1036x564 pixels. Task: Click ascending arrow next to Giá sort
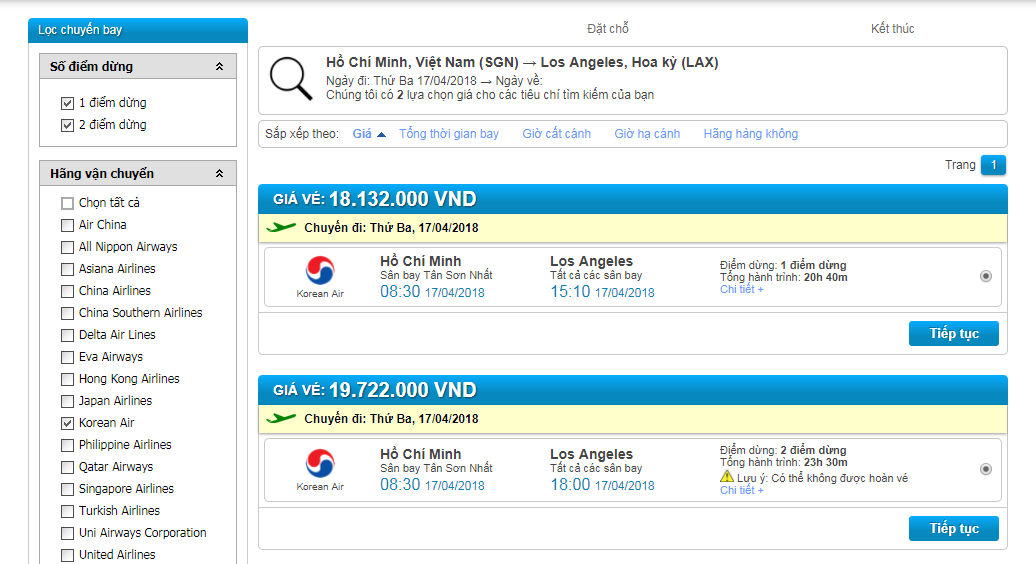pyautogui.click(x=381, y=134)
